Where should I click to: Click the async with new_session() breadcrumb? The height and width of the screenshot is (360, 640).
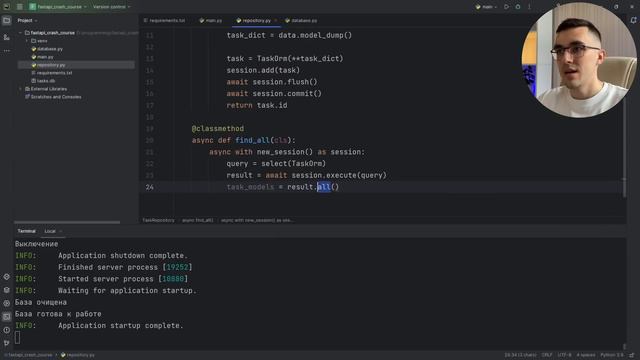coord(257,220)
